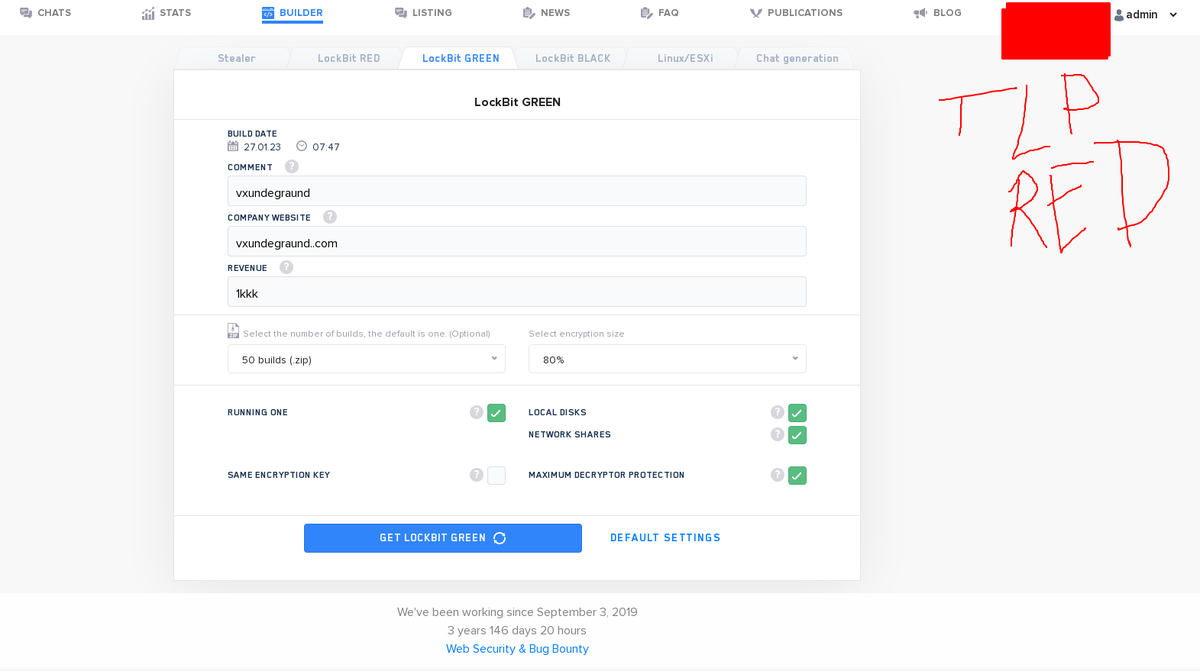The height and width of the screenshot is (671, 1200).
Task: Click the Builder code icon
Action: [268, 13]
